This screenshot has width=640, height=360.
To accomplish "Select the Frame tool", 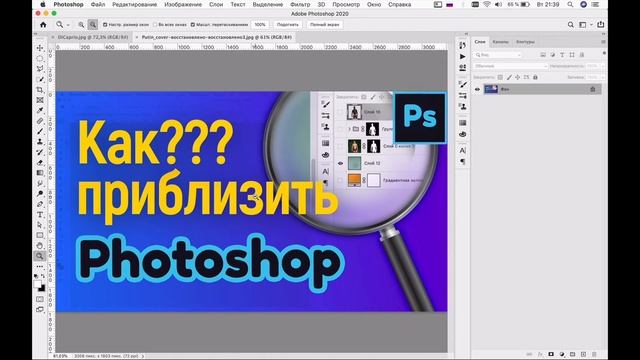I will pos(40,100).
